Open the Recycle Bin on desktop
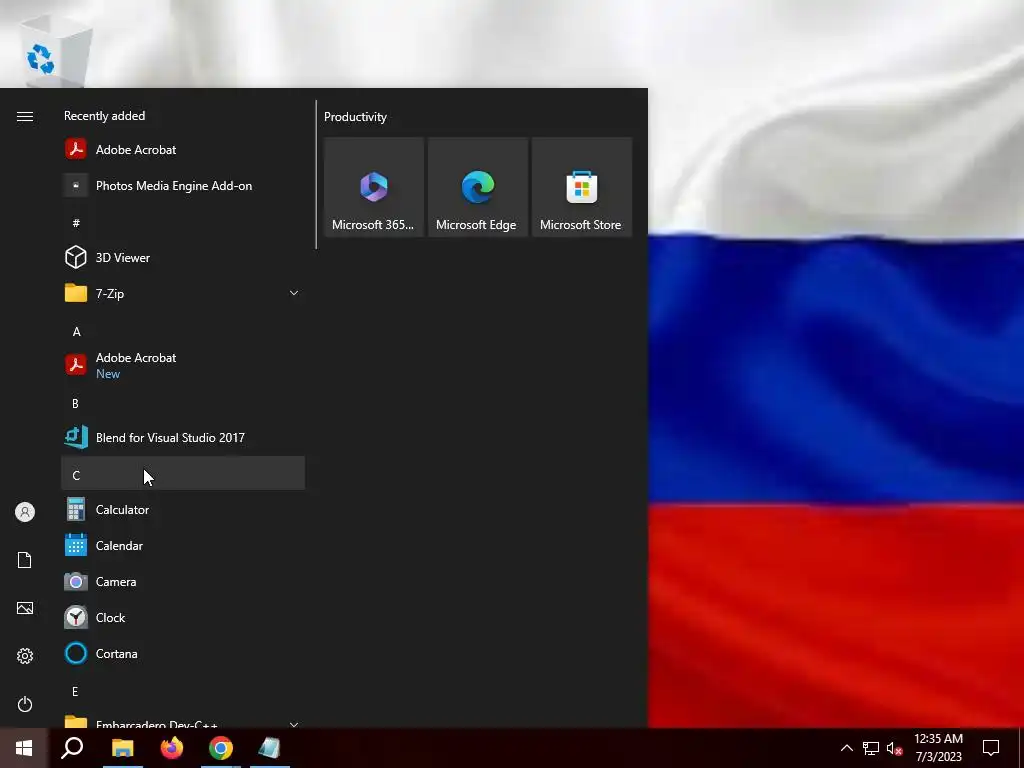Screen dimensions: 1024x768 55,51
